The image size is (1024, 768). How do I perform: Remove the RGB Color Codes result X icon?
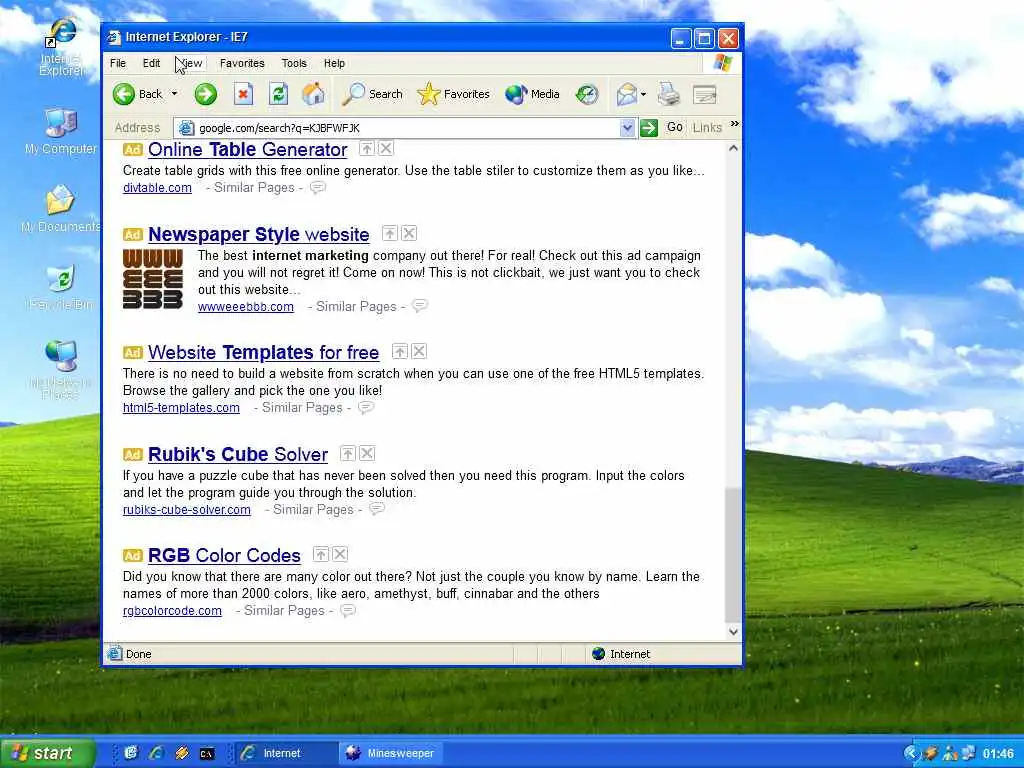click(x=340, y=554)
